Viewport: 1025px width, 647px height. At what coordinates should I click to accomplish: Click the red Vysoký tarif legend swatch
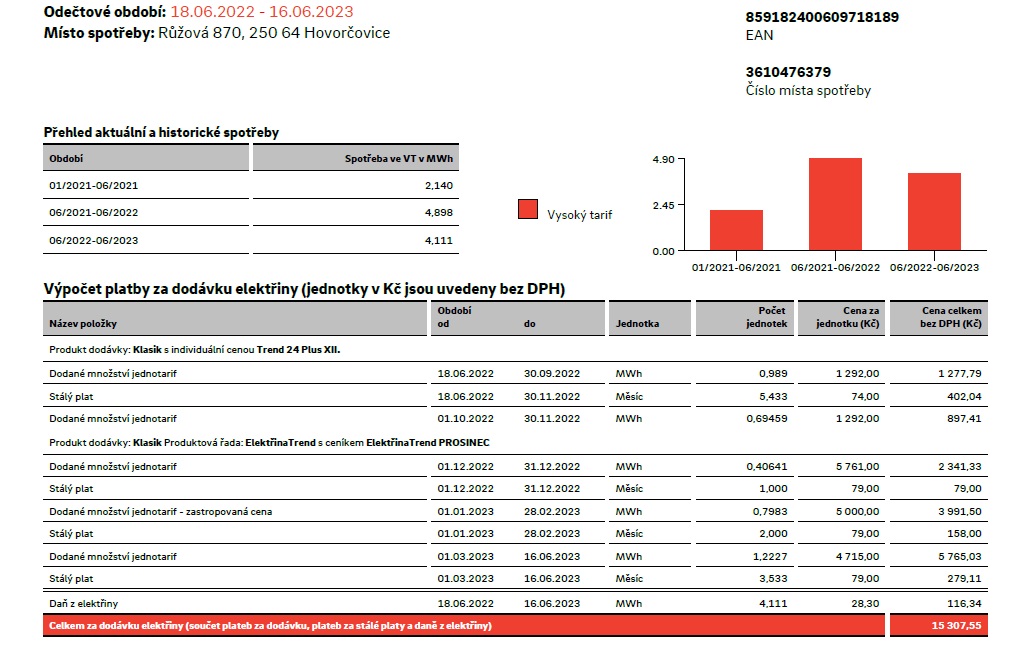[527, 209]
